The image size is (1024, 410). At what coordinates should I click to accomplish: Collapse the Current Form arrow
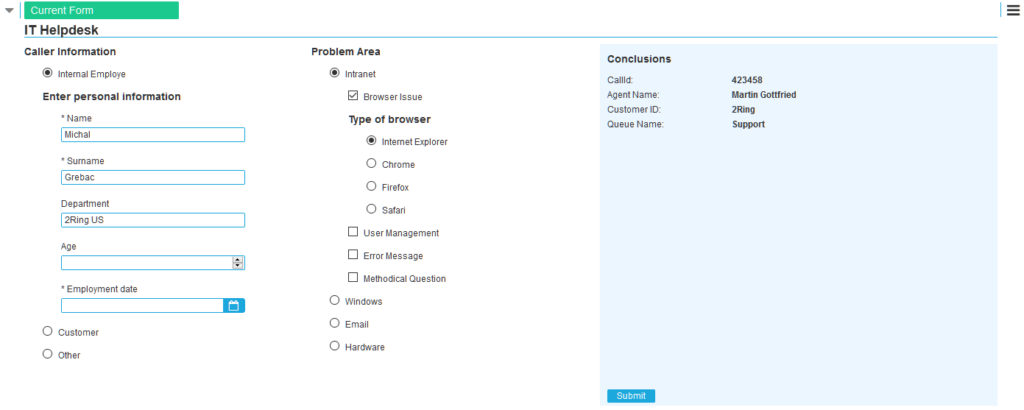click(x=10, y=11)
